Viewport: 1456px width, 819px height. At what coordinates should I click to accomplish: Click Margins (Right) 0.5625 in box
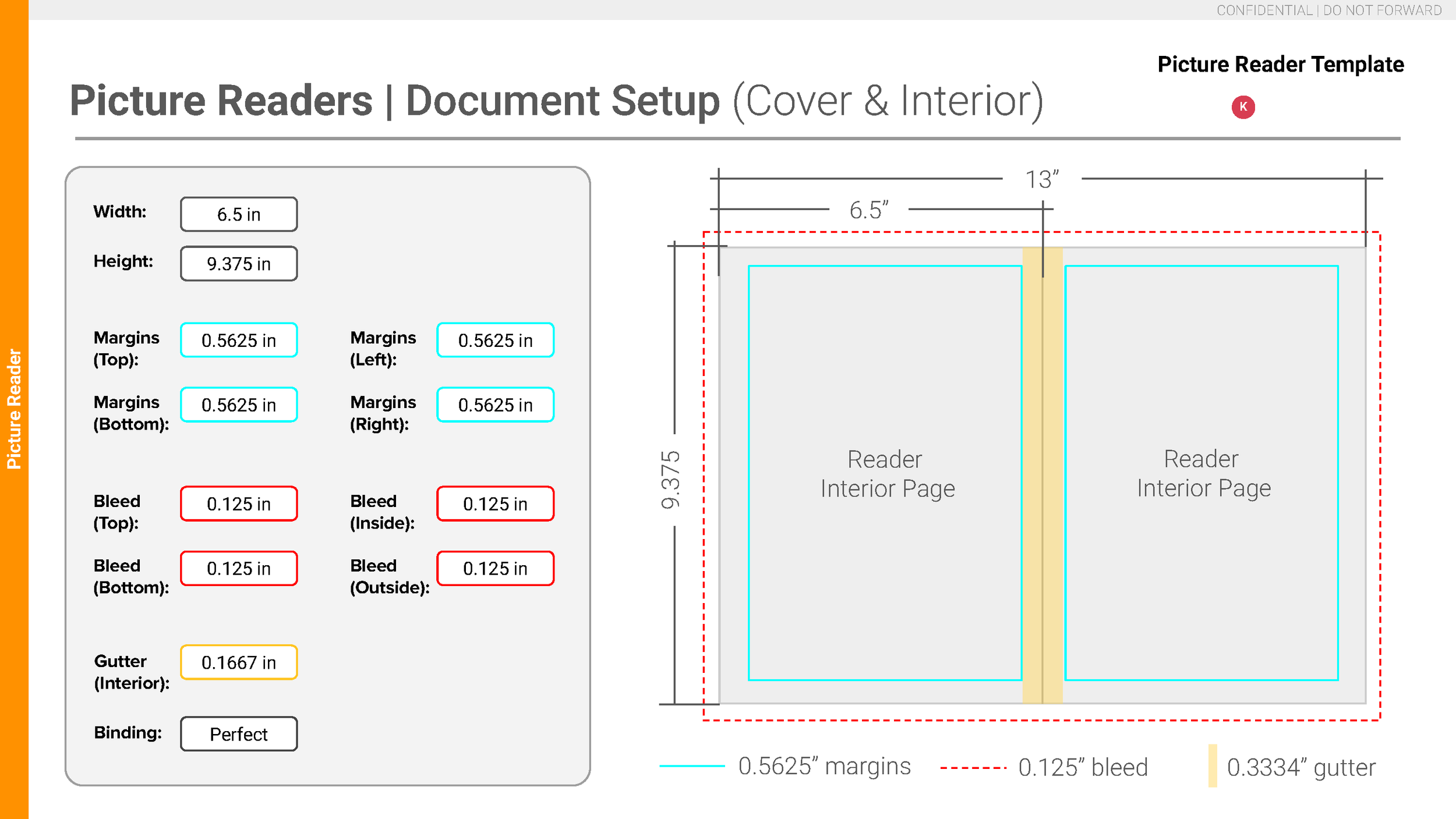pos(495,405)
